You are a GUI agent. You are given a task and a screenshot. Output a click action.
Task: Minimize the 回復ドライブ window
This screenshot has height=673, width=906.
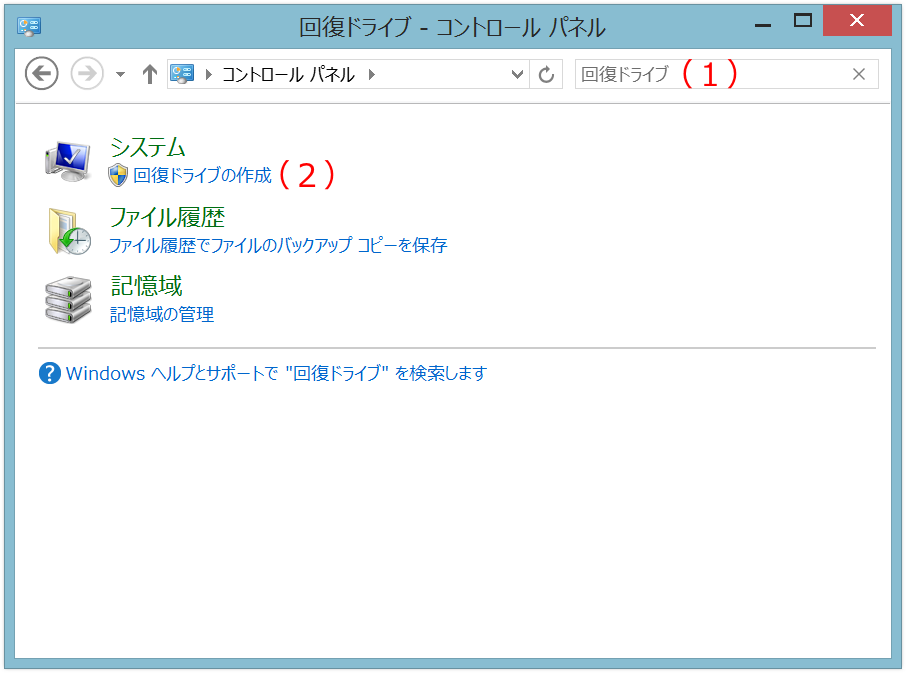pyautogui.click(x=763, y=23)
